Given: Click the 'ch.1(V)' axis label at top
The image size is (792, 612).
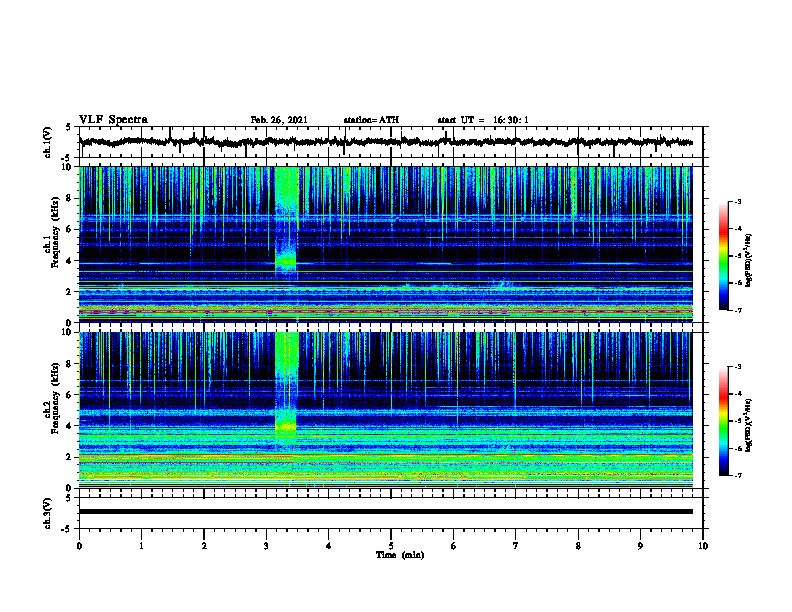Looking at the screenshot, I should click(x=48, y=142).
